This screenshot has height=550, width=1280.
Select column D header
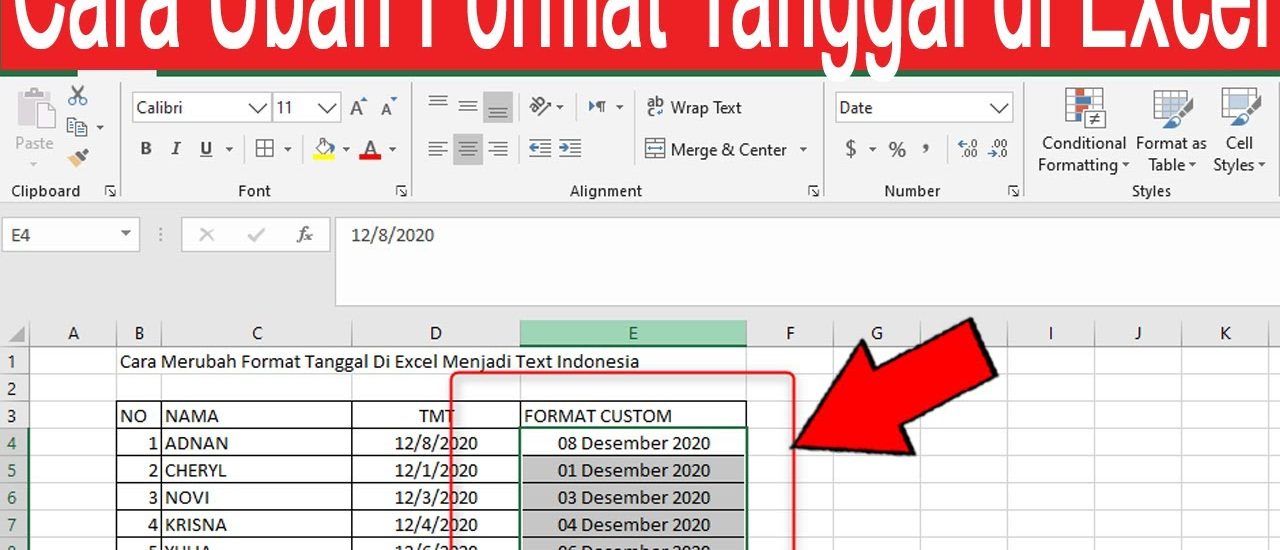tap(436, 333)
